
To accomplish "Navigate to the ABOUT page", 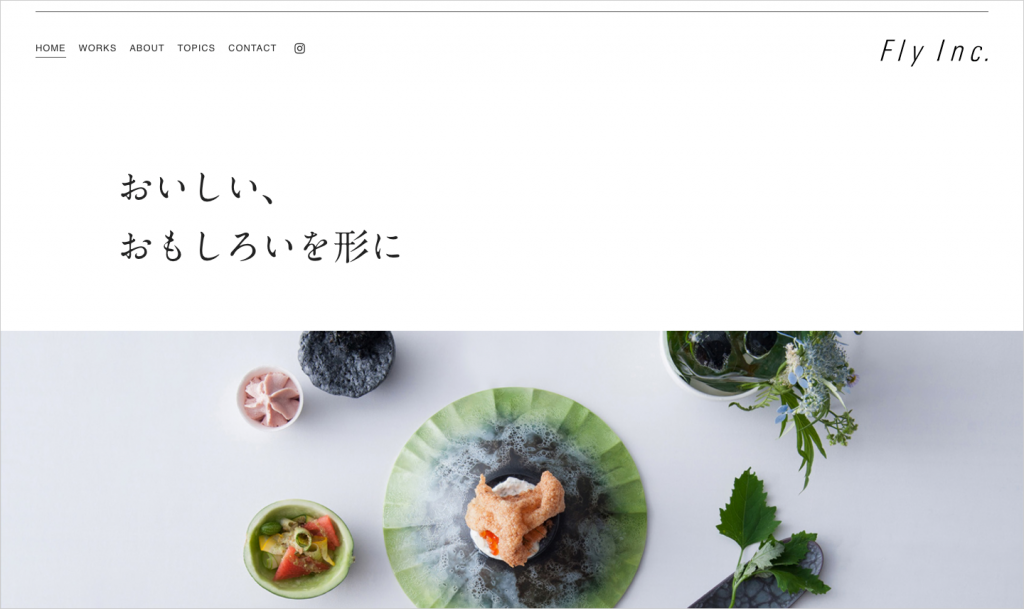I will point(147,48).
